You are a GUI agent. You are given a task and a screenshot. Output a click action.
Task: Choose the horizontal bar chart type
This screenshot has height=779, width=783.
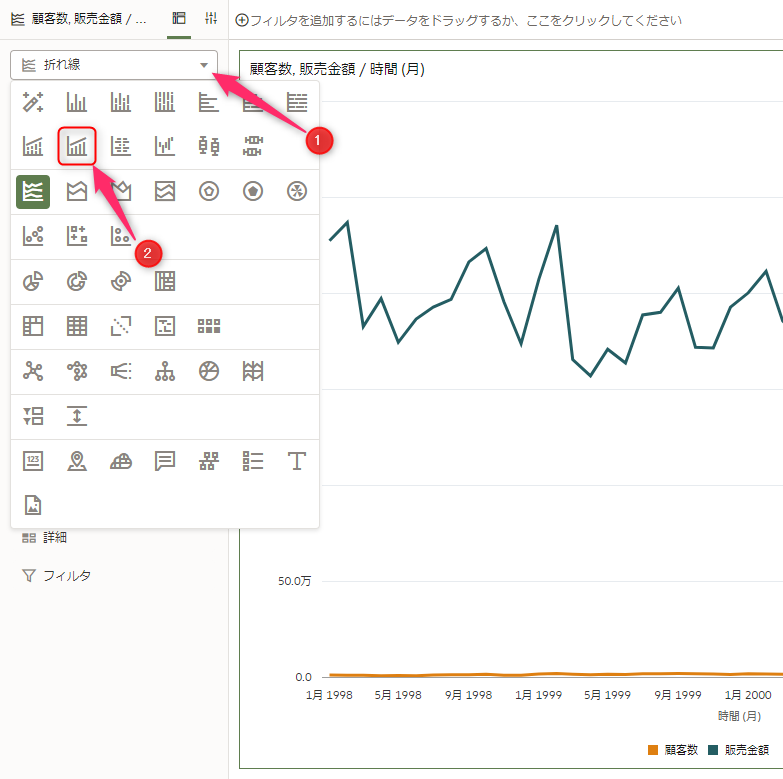click(209, 102)
